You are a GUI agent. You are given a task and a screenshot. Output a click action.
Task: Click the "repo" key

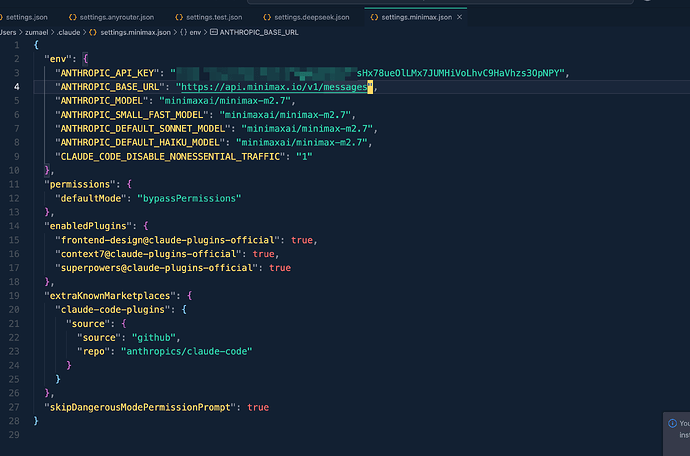tap(93, 352)
